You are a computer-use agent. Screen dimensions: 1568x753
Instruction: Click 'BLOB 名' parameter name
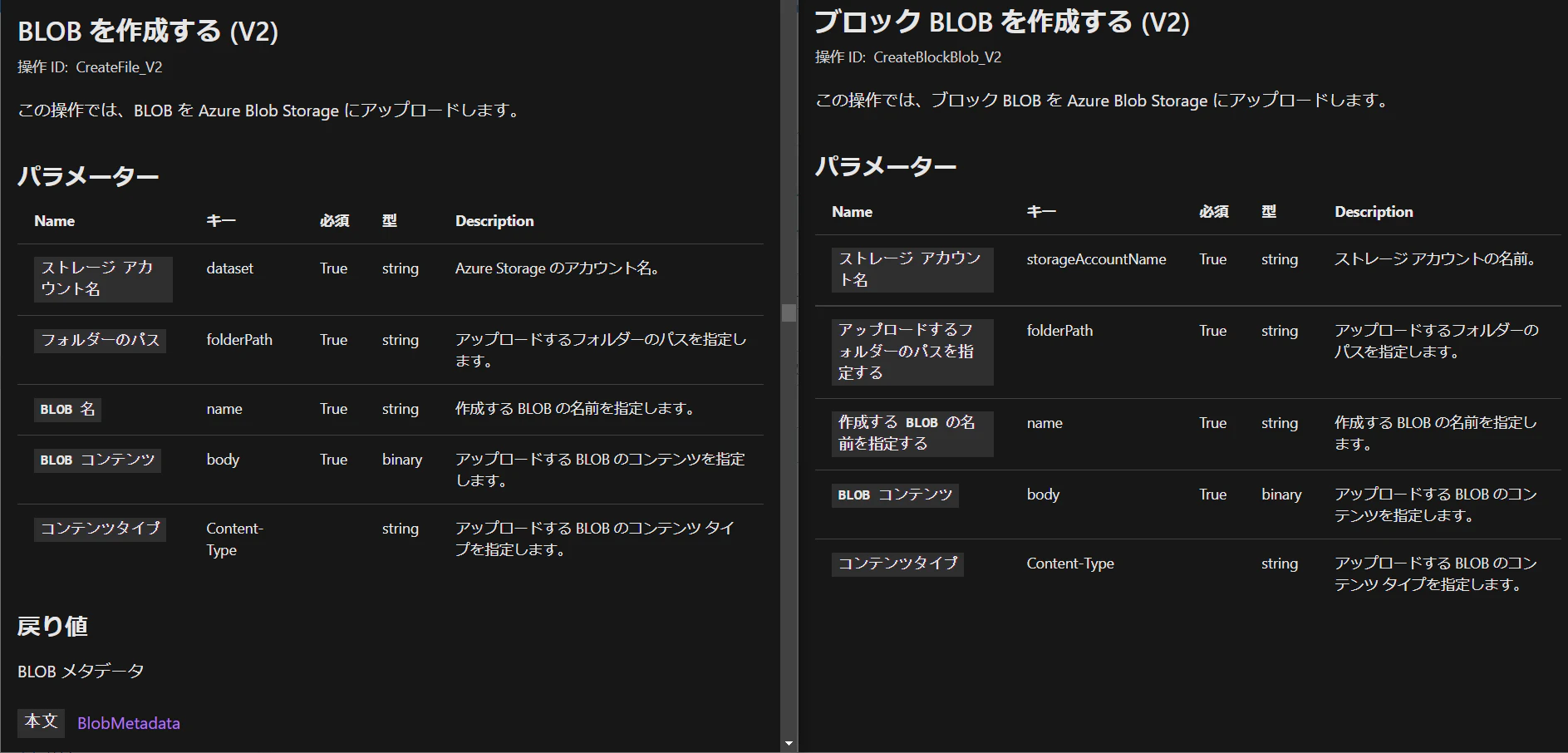(x=67, y=409)
